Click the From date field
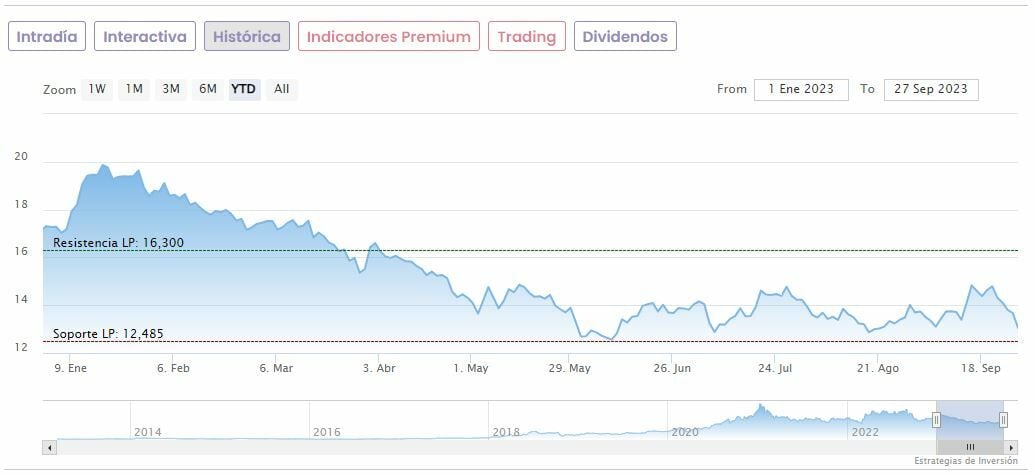1035x475 pixels. [801, 89]
